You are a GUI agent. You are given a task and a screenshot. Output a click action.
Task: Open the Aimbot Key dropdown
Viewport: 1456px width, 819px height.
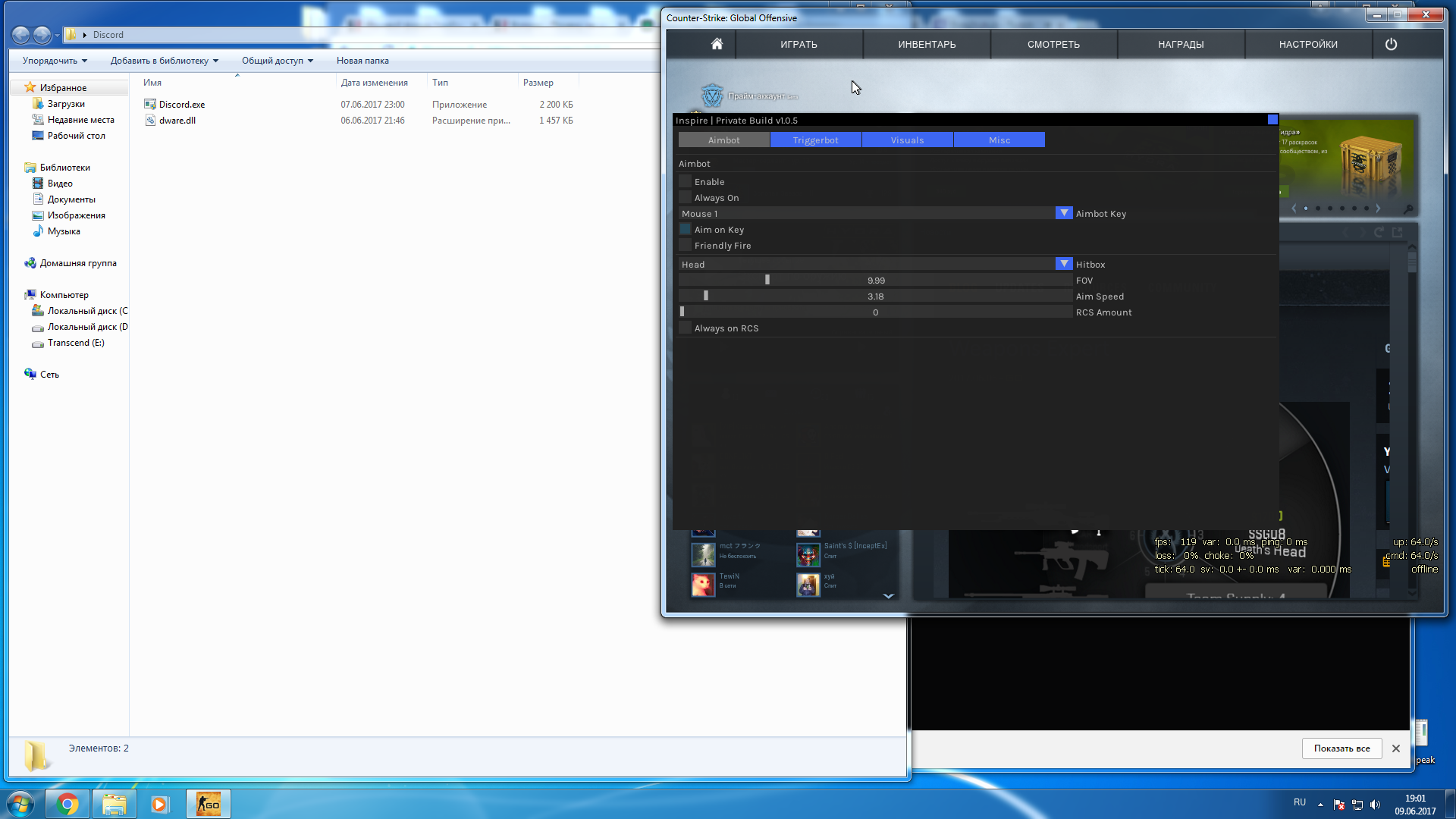coord(1063,213)
